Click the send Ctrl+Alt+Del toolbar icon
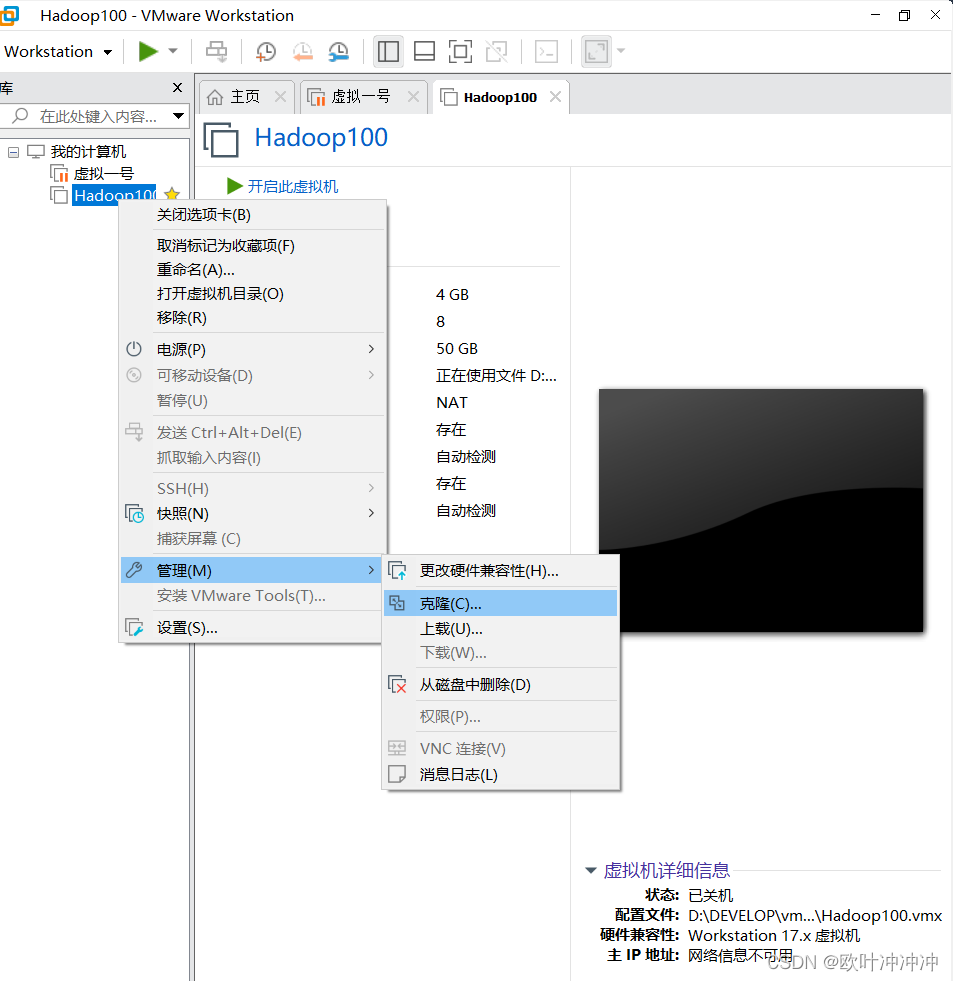The width and height of the screenshot is (953, 981). point(217,51)
